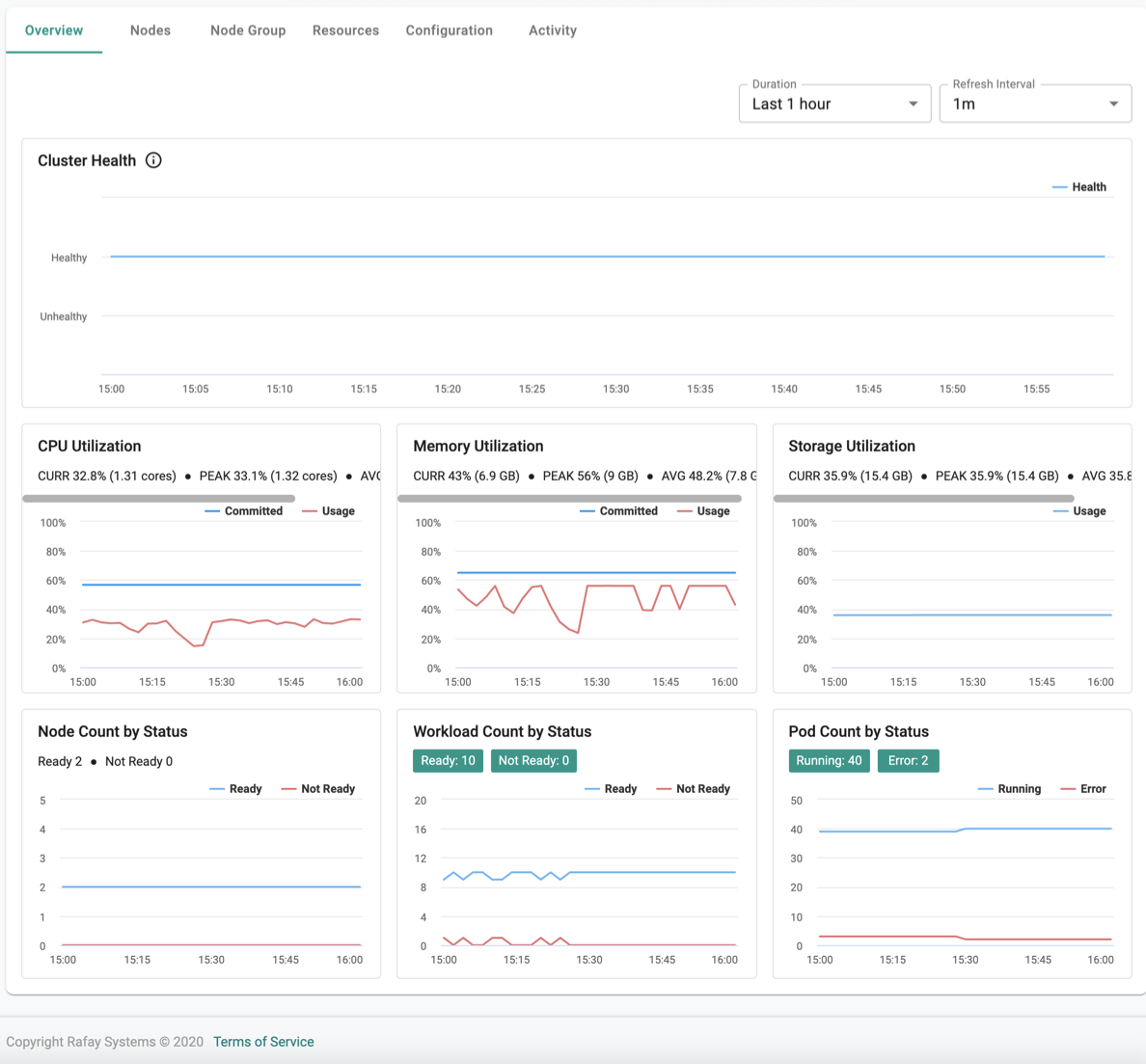Click the Running: 40 pod badge

pos(829,761)
